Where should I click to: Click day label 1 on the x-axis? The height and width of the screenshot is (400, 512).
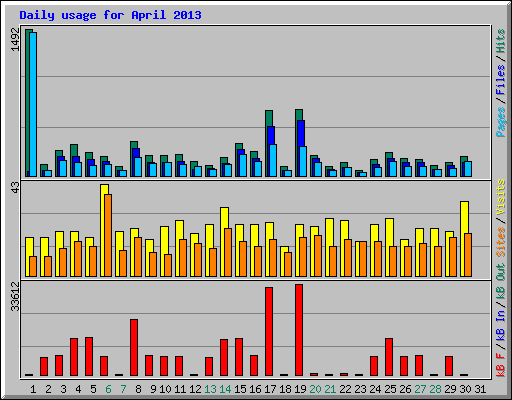click(33, 389)
